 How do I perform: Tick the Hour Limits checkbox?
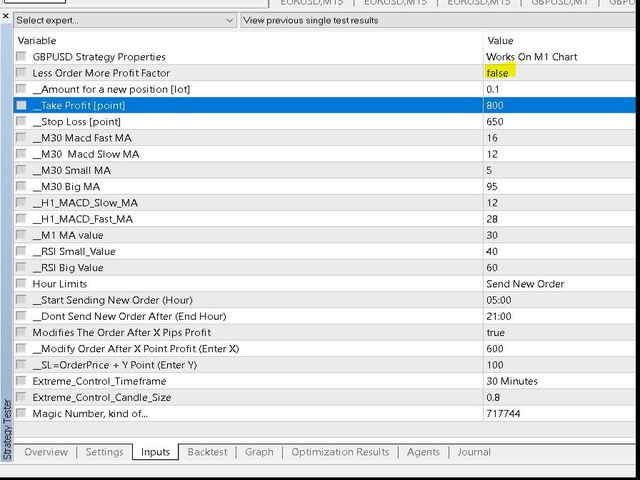coord(21,283)
